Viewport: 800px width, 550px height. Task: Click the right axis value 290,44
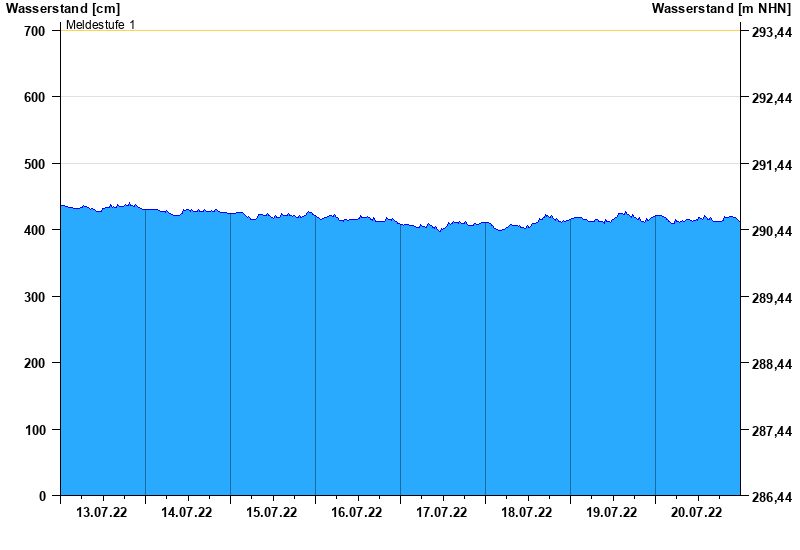[772, 232]
